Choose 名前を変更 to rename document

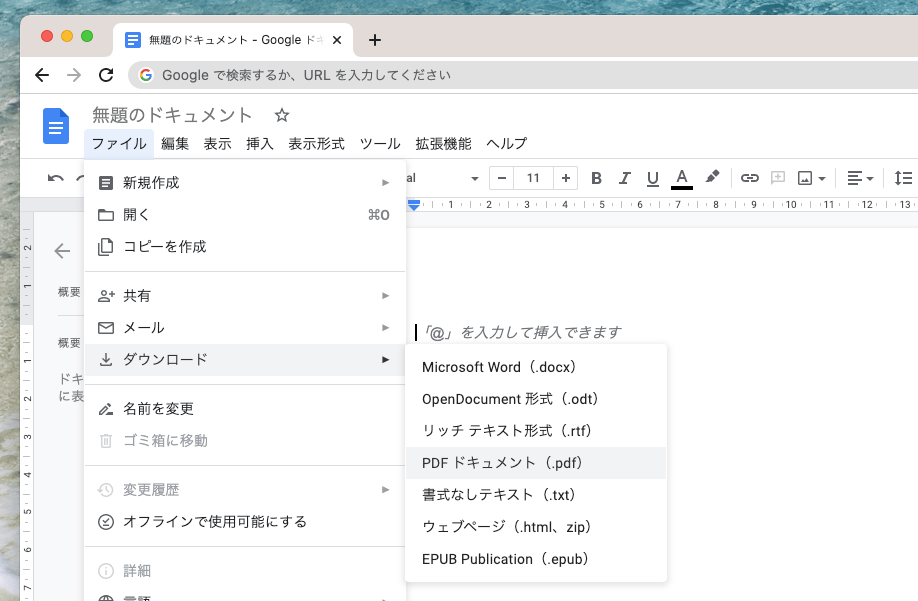245,408
